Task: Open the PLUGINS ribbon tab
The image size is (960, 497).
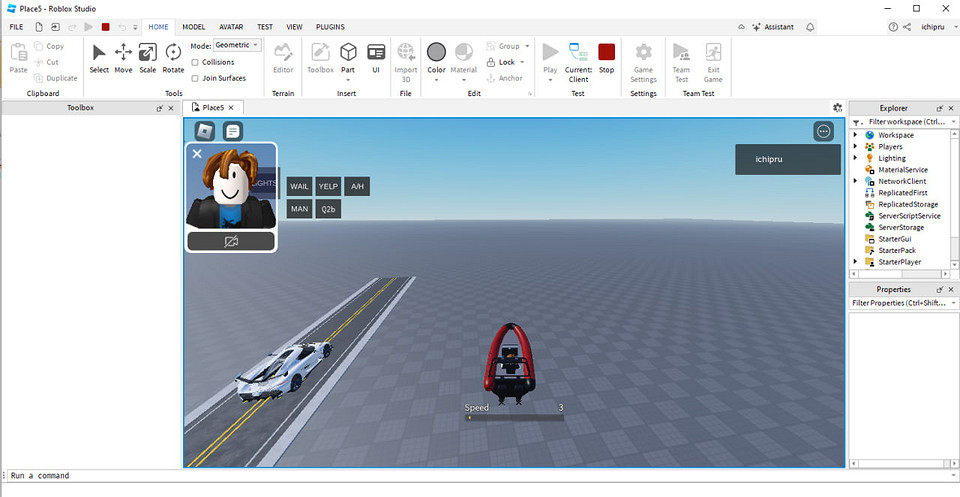Action: coord(330,27)
